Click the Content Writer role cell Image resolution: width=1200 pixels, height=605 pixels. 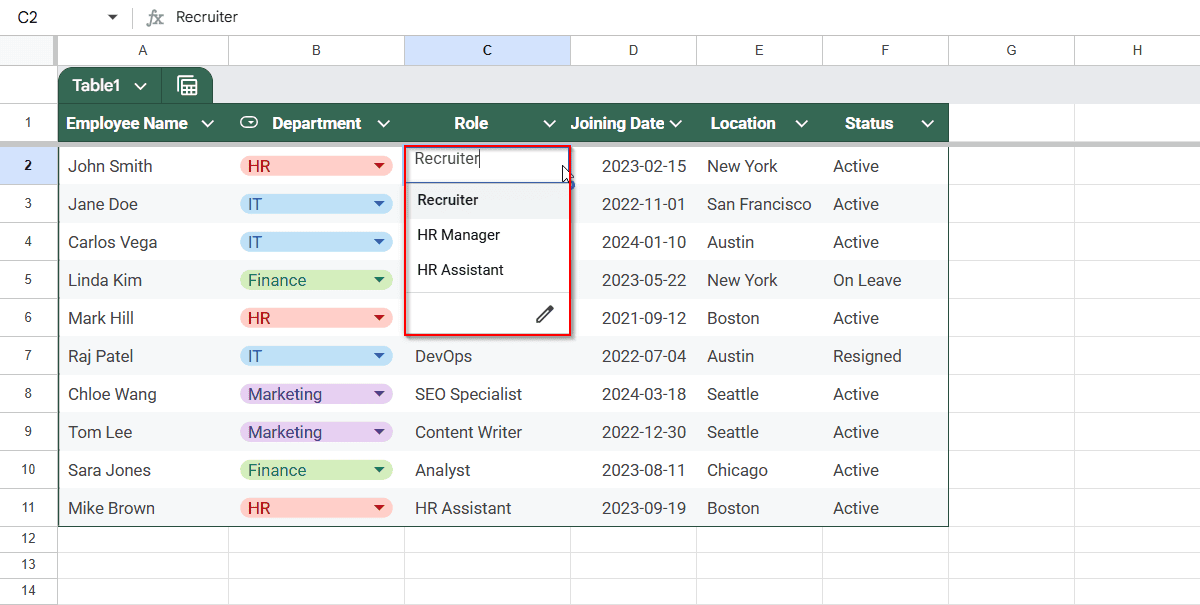pyautogui.click(x=487, y=432)
